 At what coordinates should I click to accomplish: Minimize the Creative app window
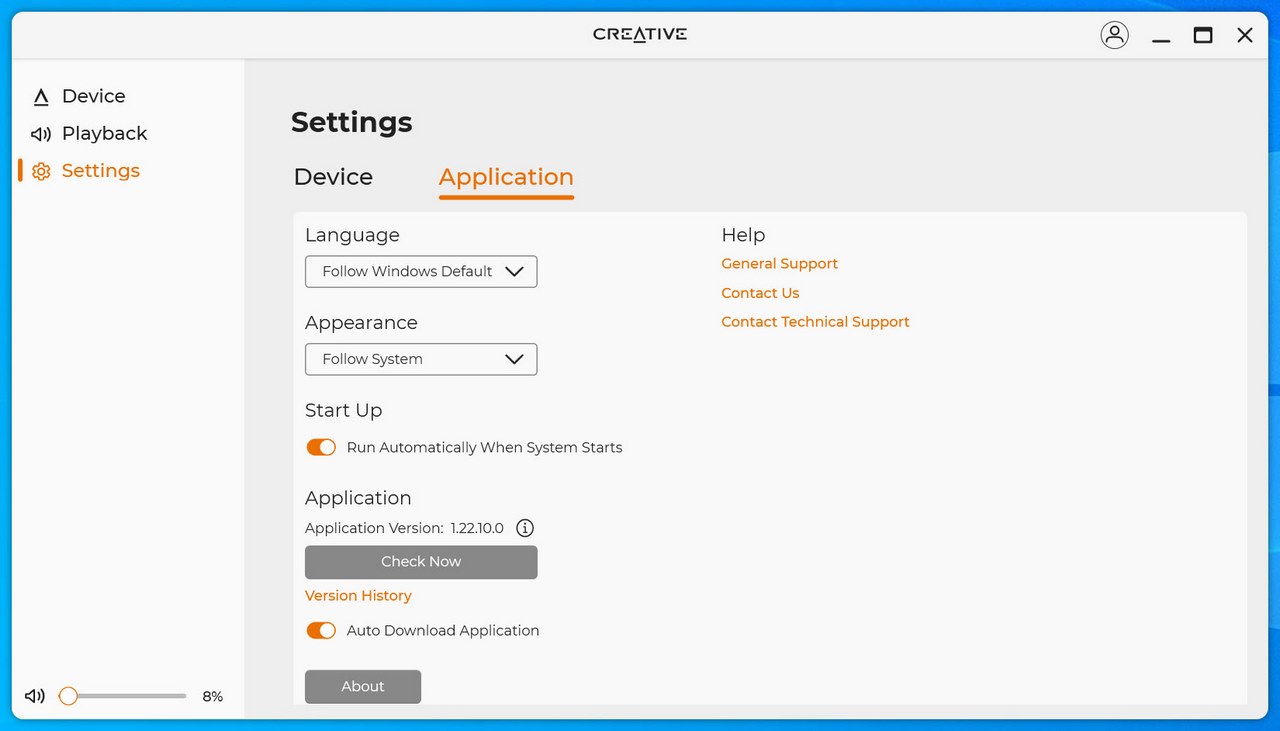tap(1161, 35)
